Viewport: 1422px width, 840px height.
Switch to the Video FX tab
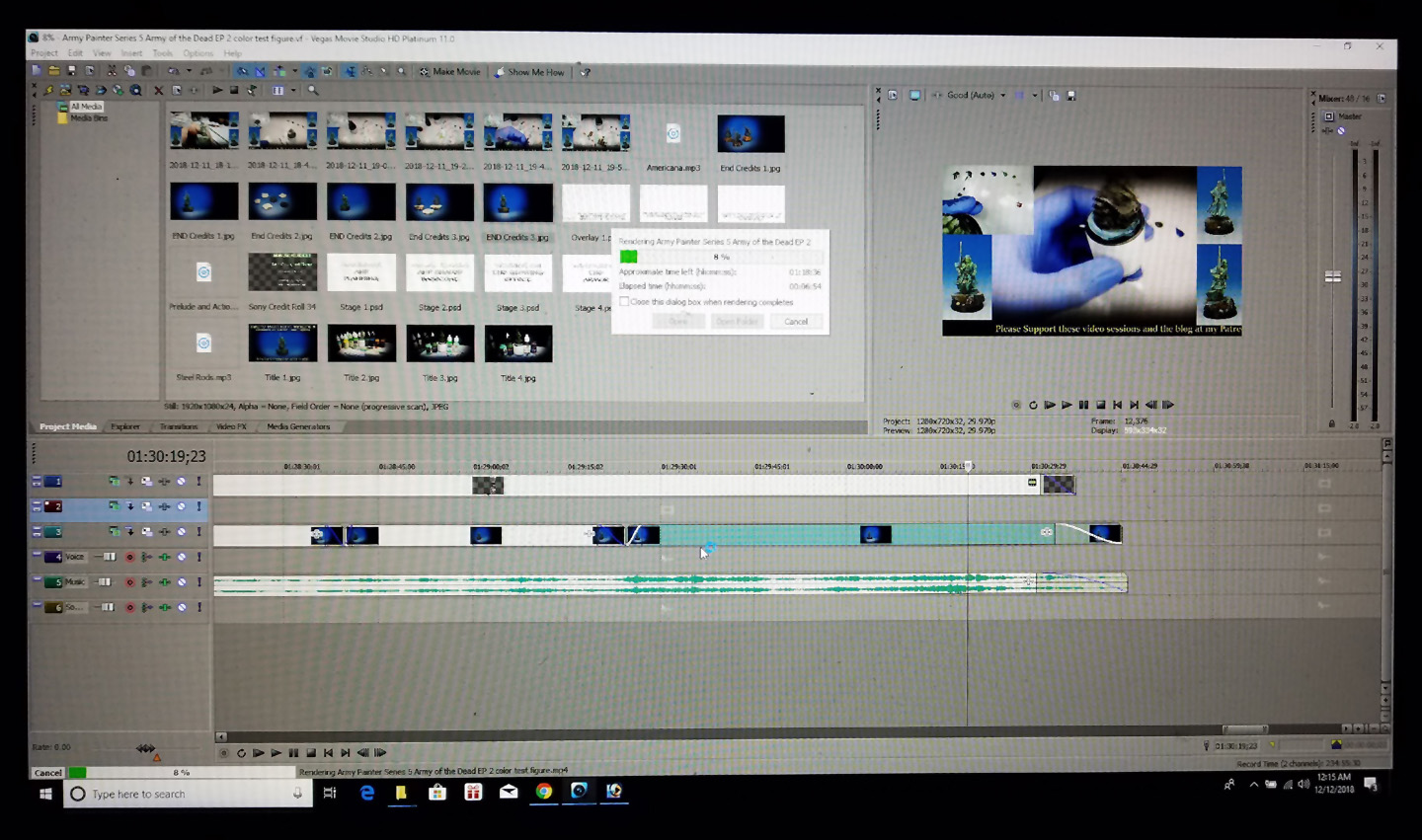[x=231, y=426]
